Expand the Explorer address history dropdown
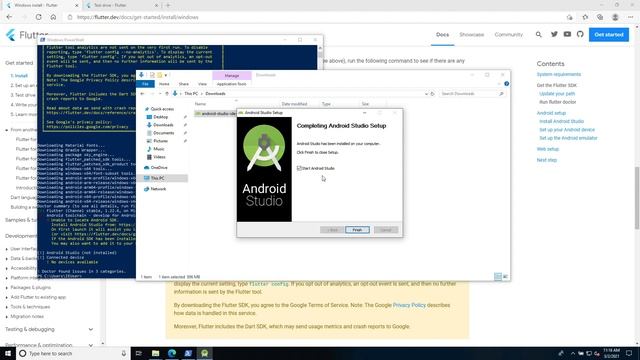The width and height of the screenshot is (640, 360). (426, 93)
